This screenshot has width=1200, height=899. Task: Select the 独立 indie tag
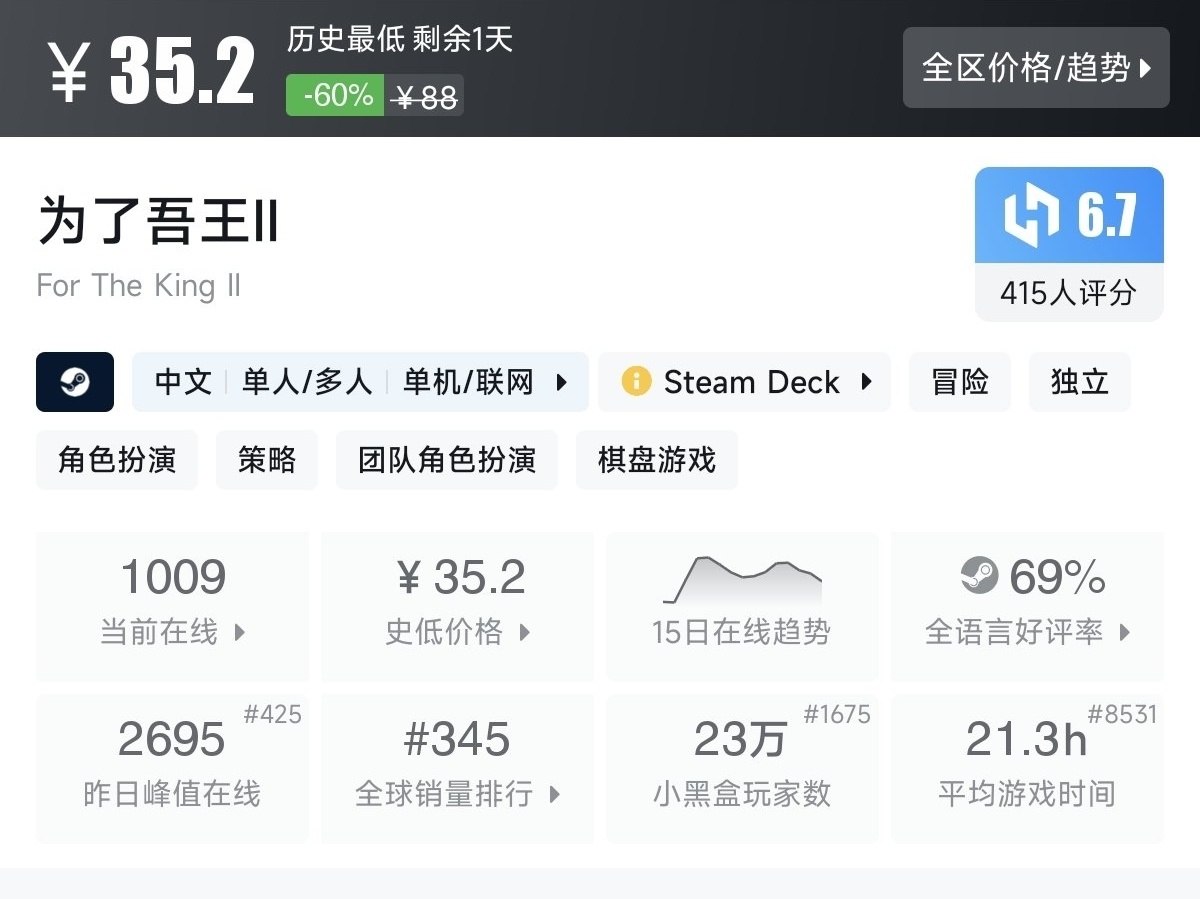click(x=1079, y=382)
